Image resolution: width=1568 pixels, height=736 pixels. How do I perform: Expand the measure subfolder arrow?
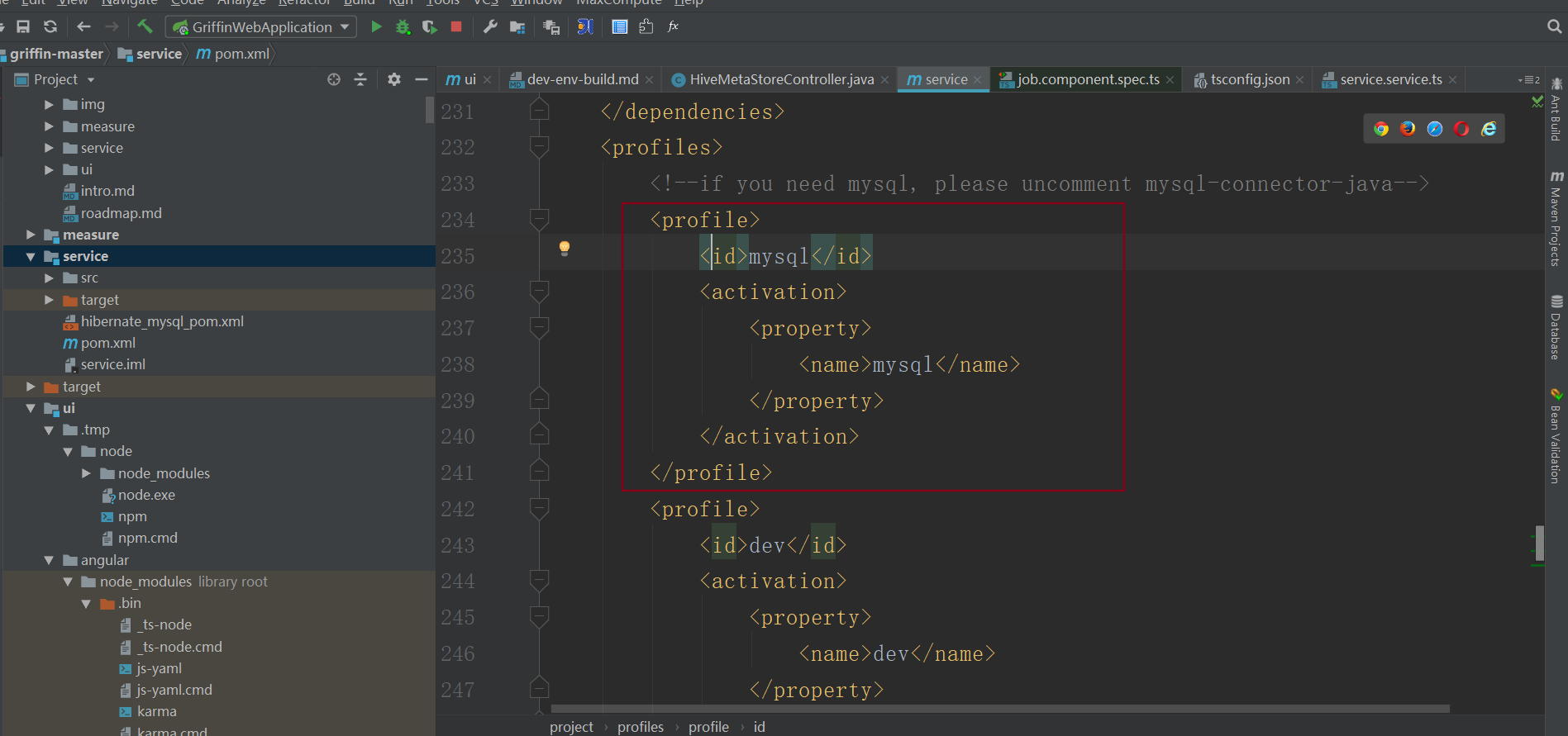(x=49, y=126)
